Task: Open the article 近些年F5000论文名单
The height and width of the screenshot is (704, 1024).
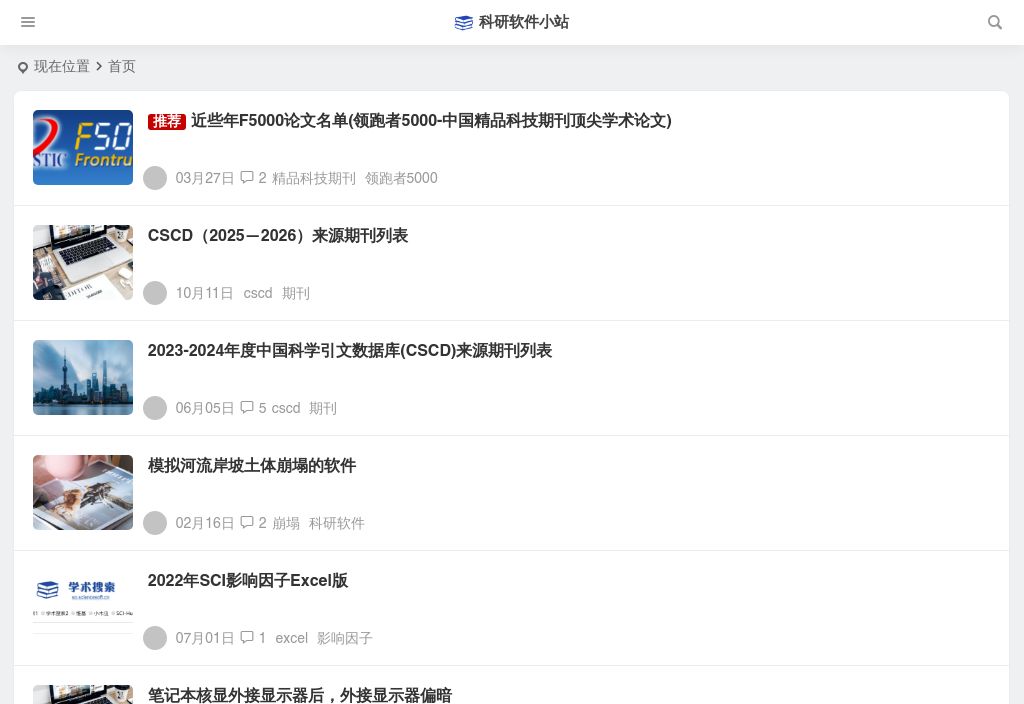Action: click(x=431, y=121)
